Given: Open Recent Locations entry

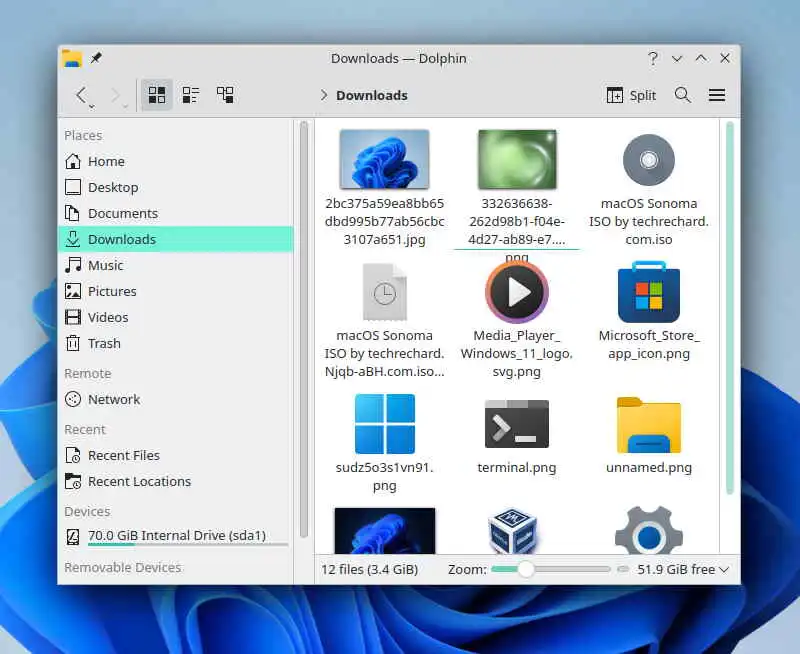Looking at the screenshot, I should click(x=176, y=482).
